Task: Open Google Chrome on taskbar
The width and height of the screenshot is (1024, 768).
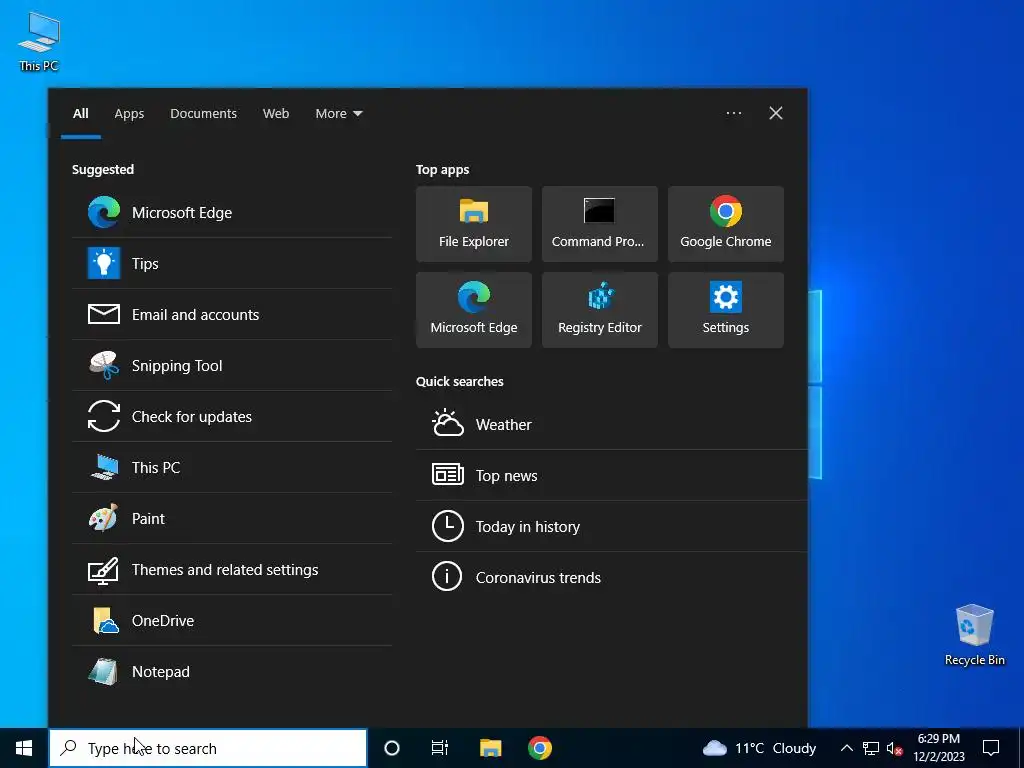Action: [539, 748]
